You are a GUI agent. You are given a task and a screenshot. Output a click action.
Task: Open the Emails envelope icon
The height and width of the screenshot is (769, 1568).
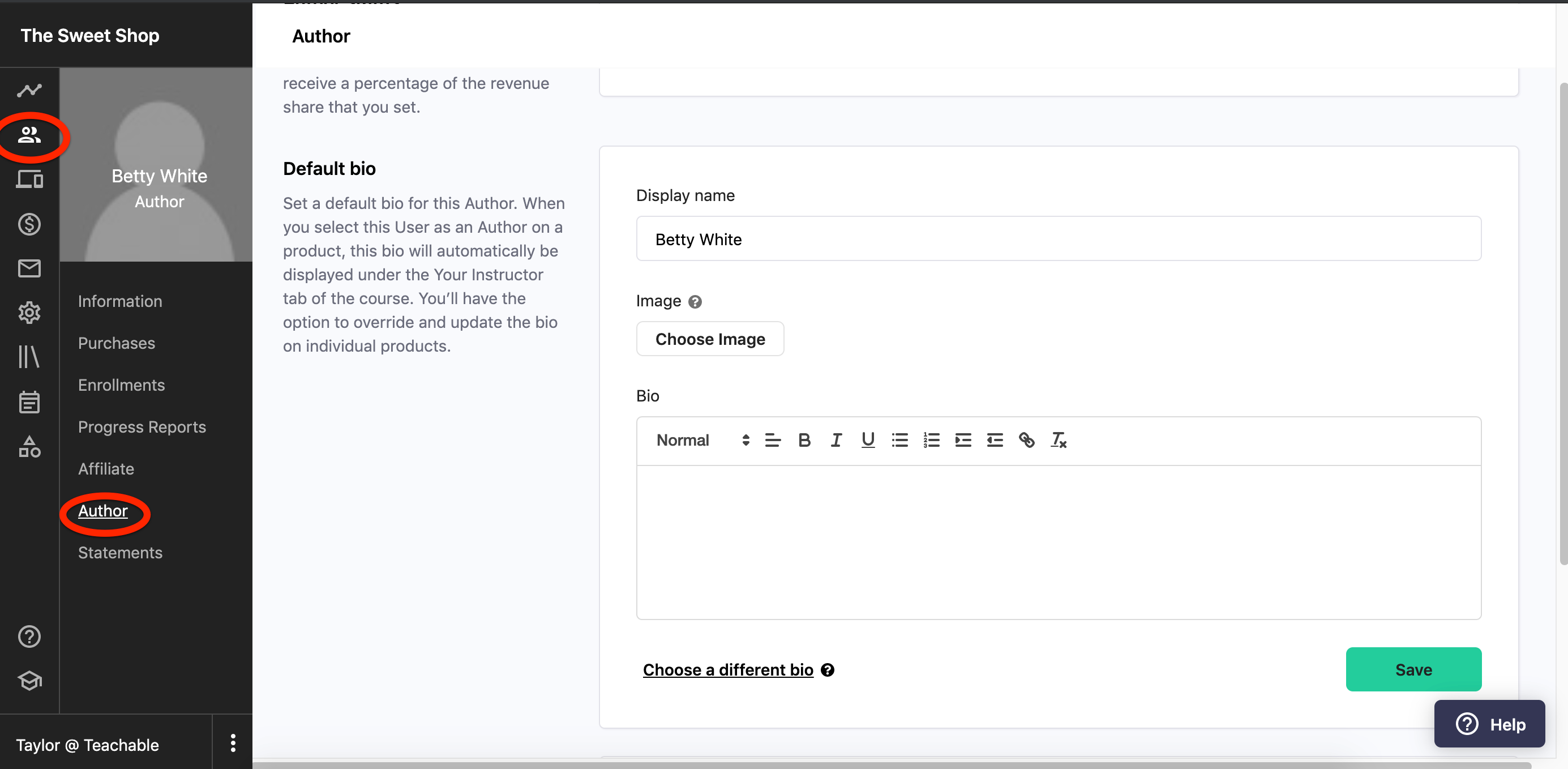point(29,268)
